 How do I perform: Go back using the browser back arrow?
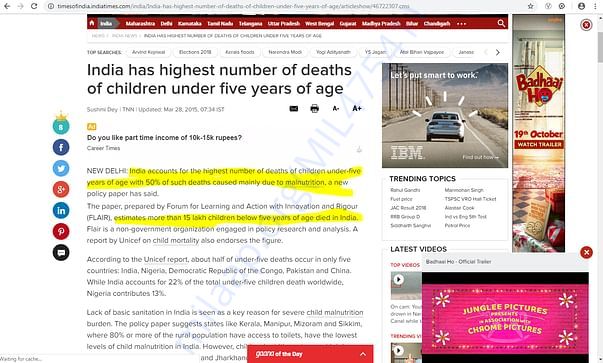pos(7,6)
